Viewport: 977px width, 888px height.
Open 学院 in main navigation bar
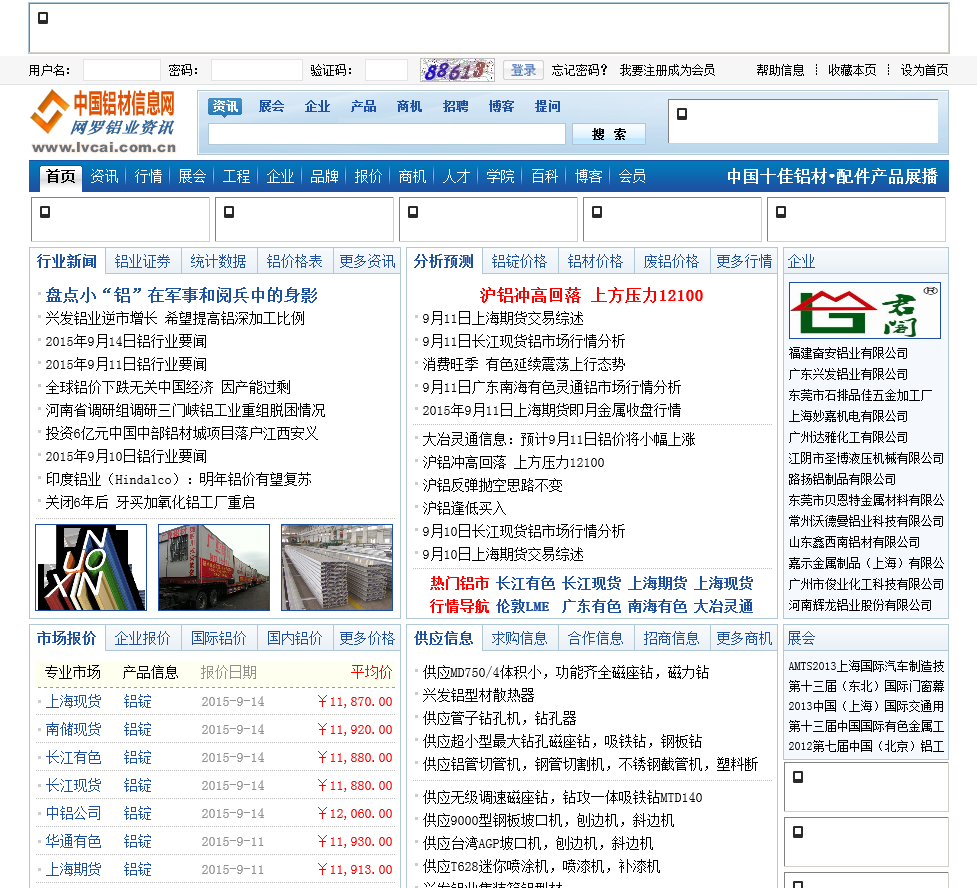500,176
